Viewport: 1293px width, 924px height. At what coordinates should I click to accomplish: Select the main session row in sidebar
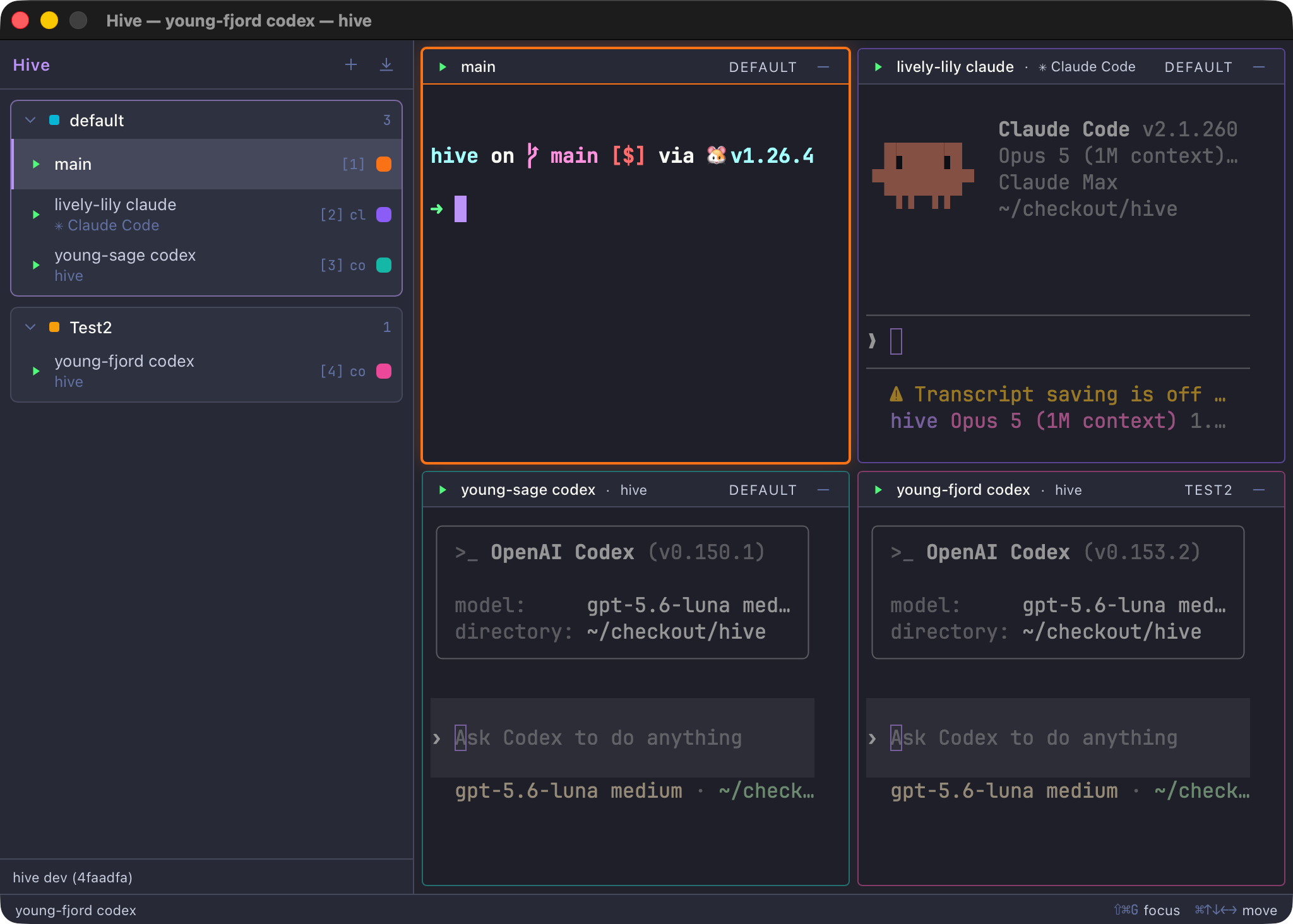[x=207, y=164]
